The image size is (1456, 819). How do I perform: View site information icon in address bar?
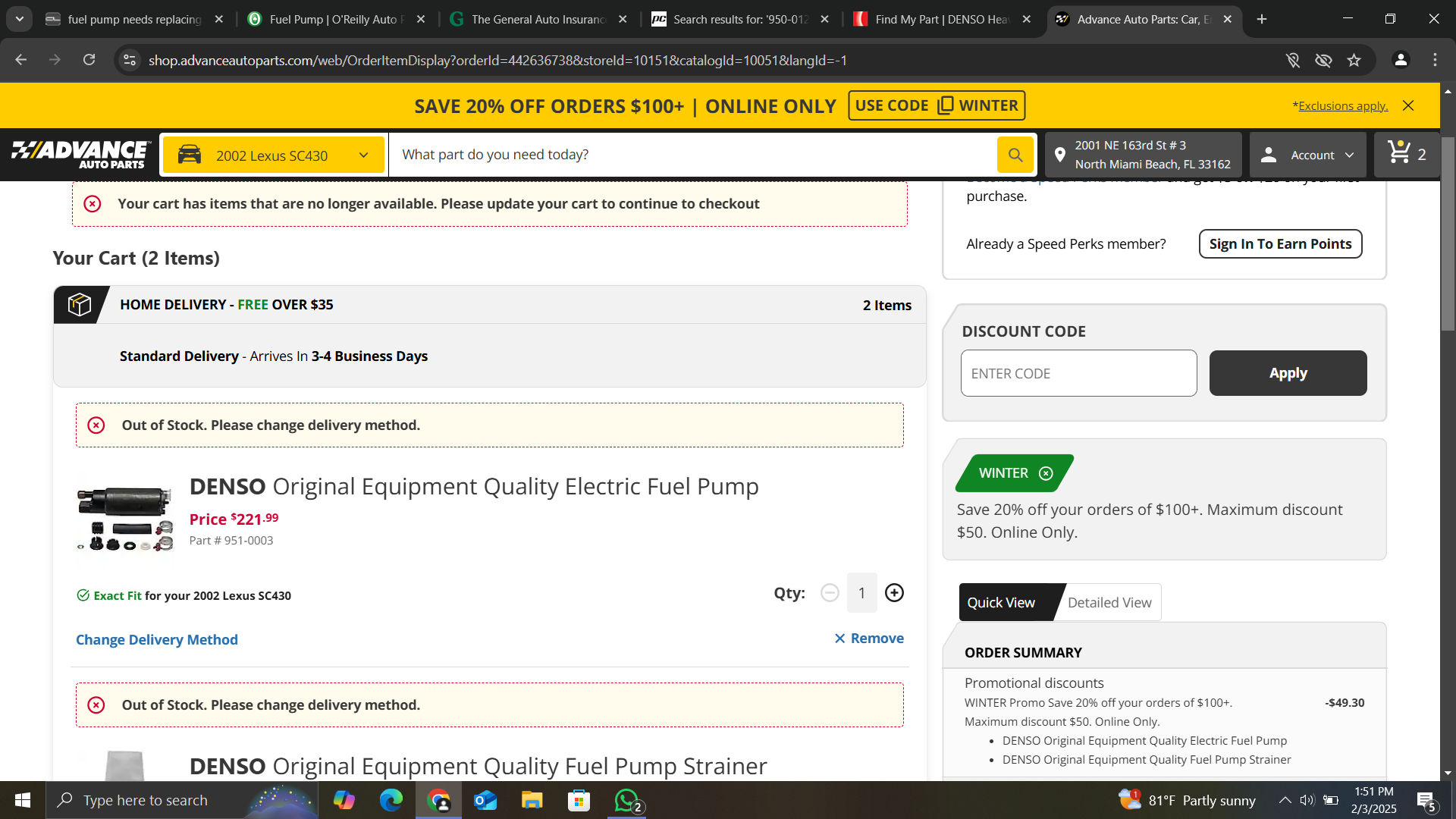130,60
